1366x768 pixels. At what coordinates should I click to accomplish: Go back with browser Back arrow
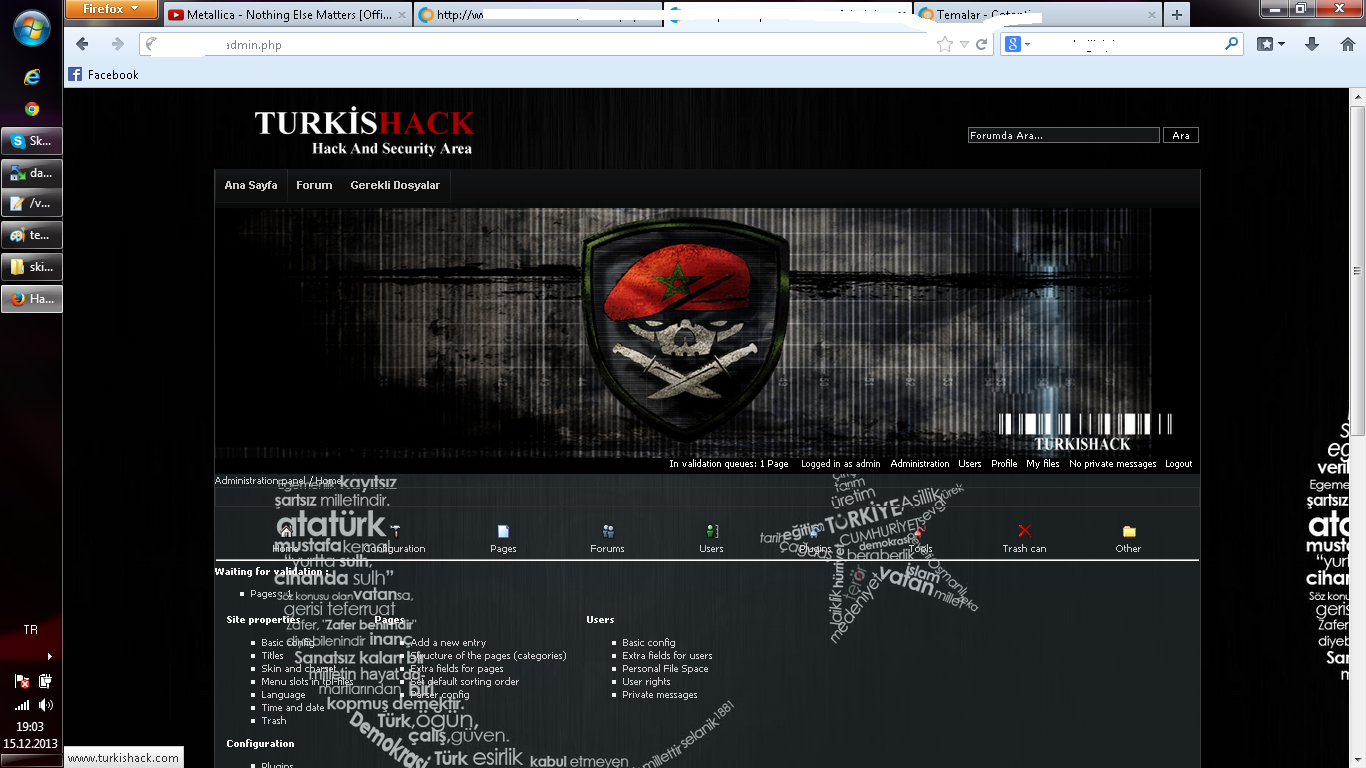(82, 44)
